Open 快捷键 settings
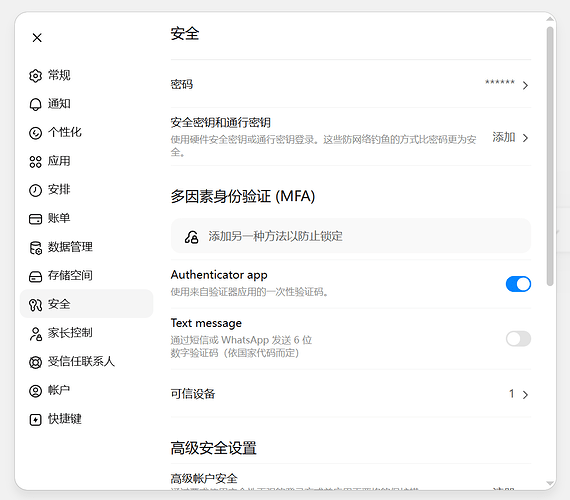 (x=87, y=420)
